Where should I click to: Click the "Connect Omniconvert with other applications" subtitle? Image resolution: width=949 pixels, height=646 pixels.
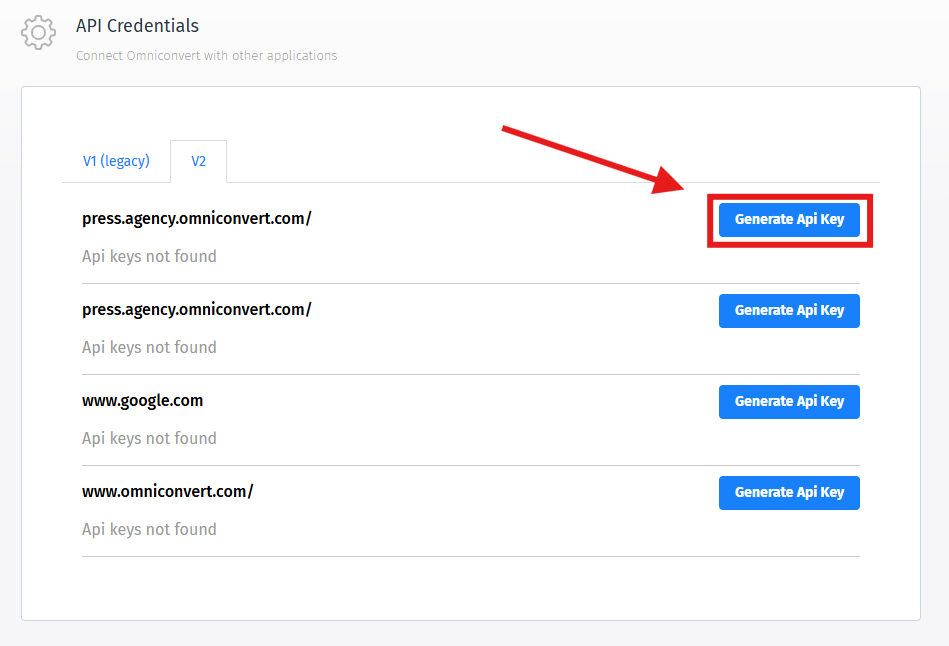tap(206, 56)
